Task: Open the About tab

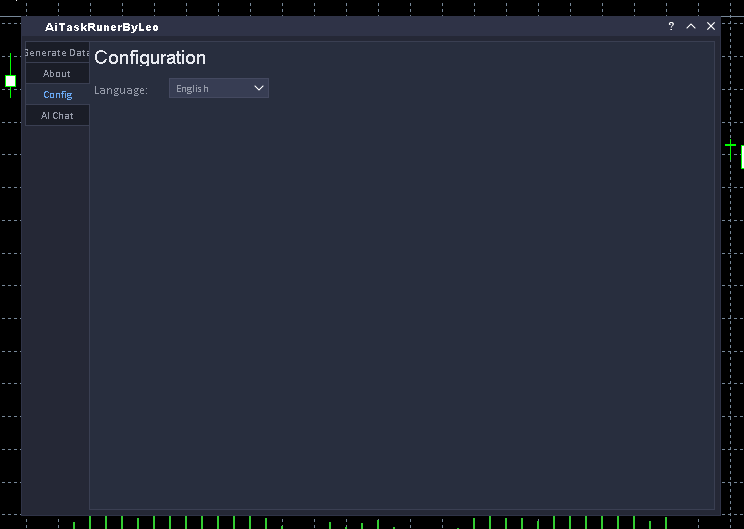Action: pyautogui.click(x=57, y=74)
